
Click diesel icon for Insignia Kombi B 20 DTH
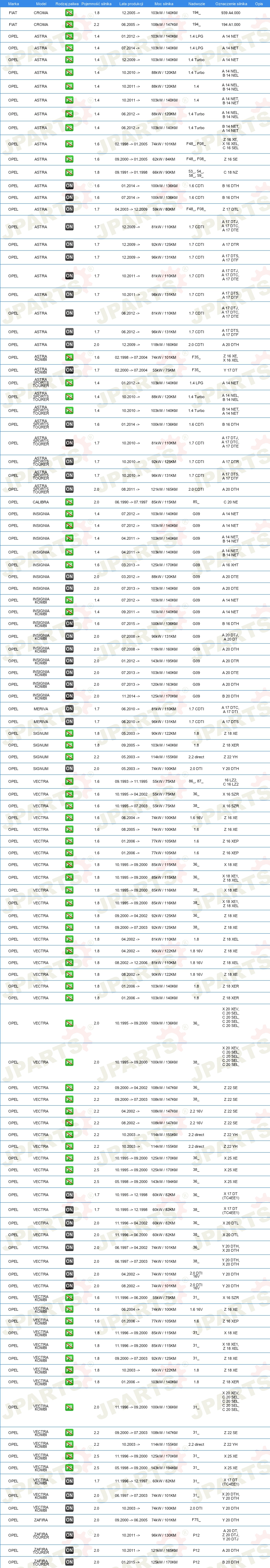69,696
